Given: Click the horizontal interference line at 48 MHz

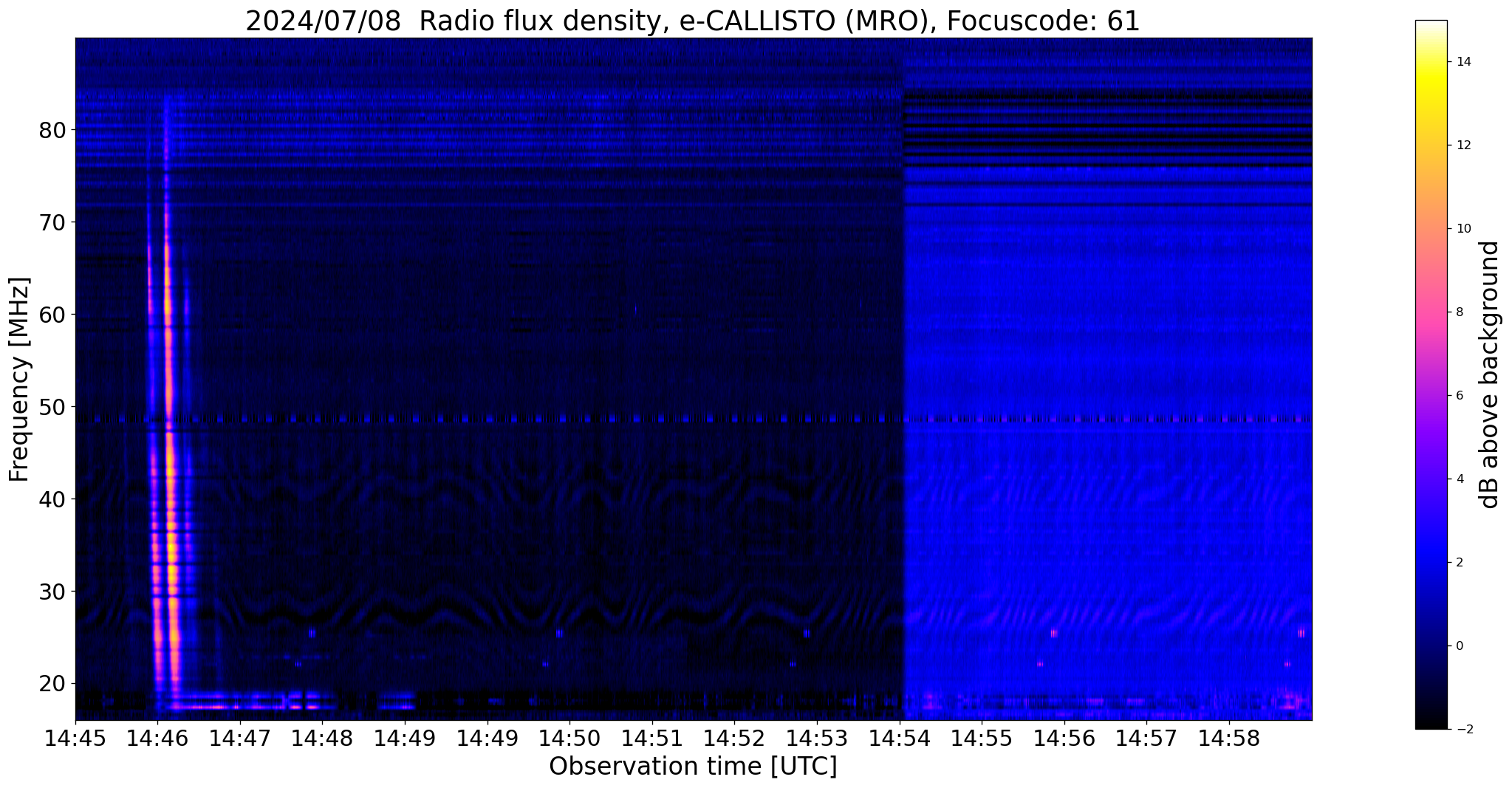Looking at the screenshot, I should (x=694, y=419).
